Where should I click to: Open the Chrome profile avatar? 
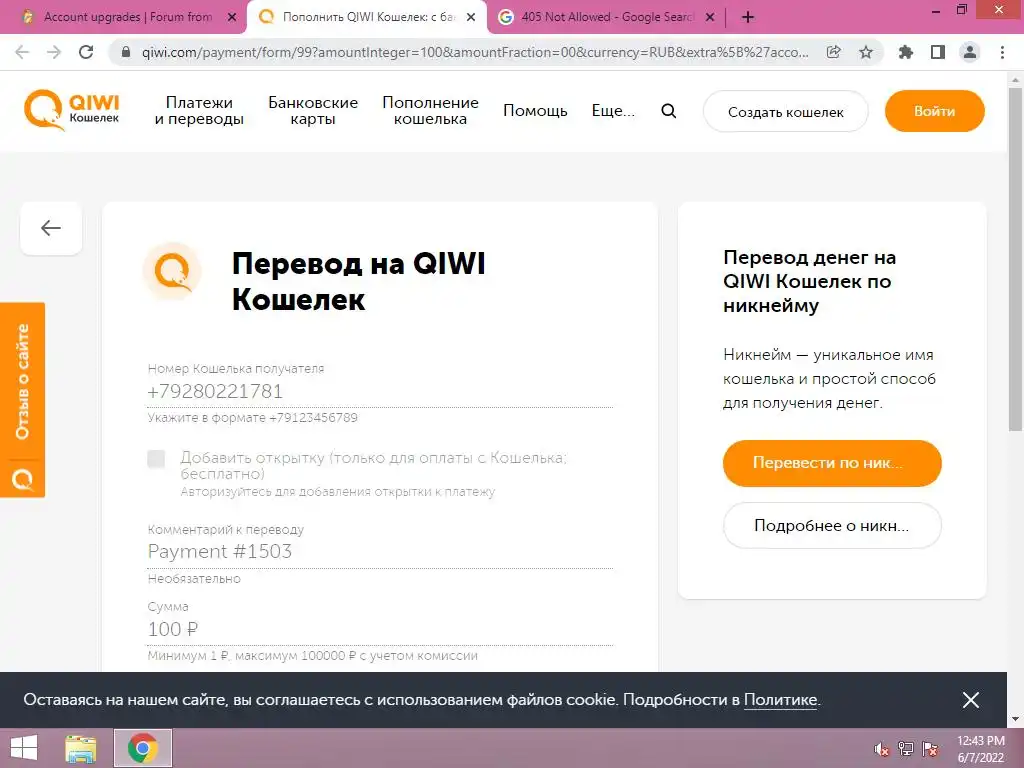970,52
